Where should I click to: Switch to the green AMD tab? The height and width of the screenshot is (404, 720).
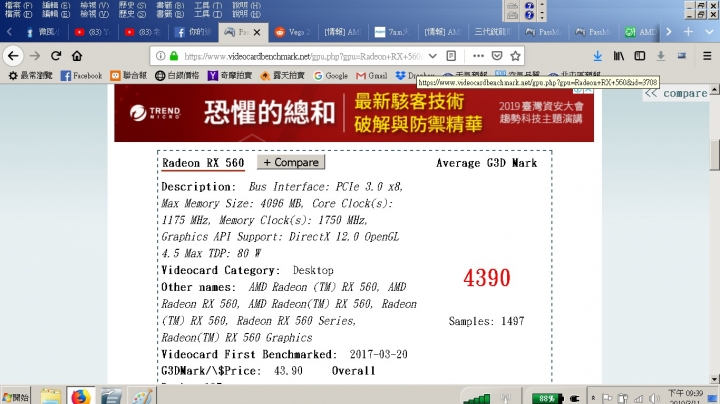(x=641, y=32)
